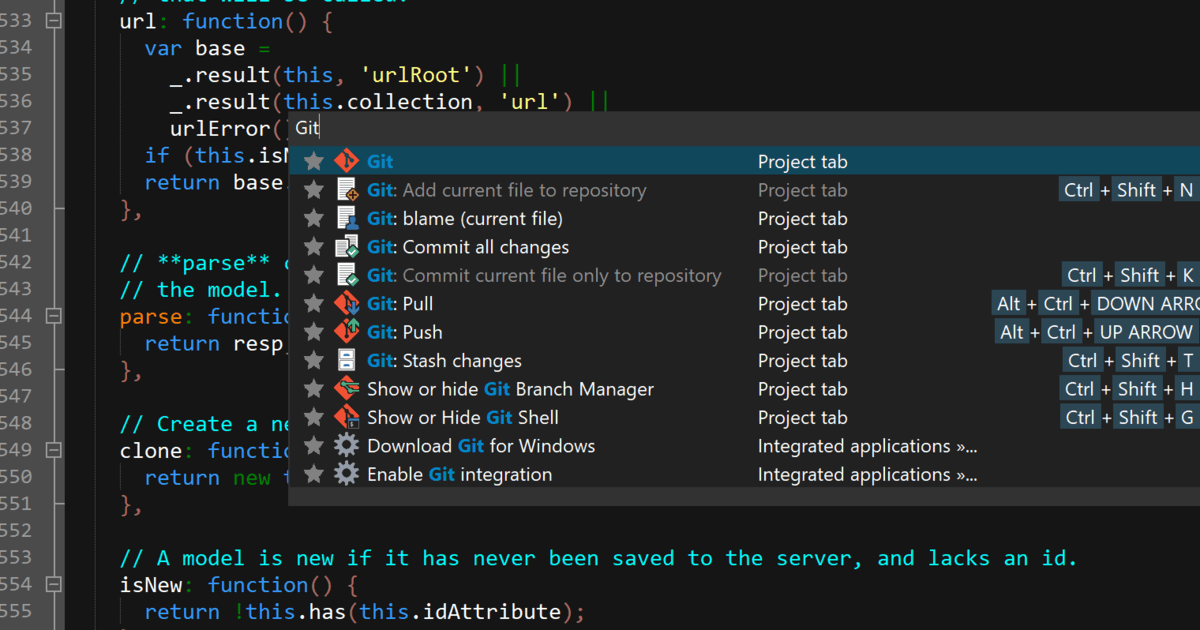Click the Git Push icon

tap(346, 332)
